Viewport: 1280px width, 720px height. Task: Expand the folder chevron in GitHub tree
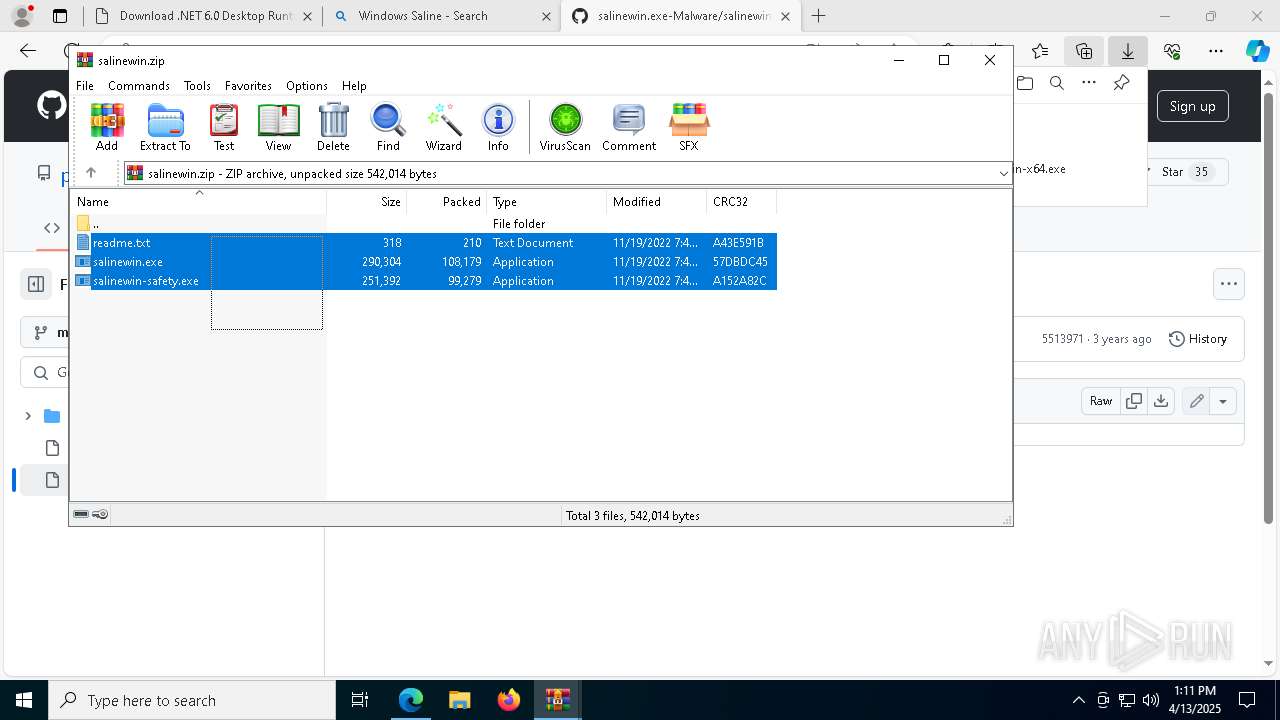(x=28, y=416)
